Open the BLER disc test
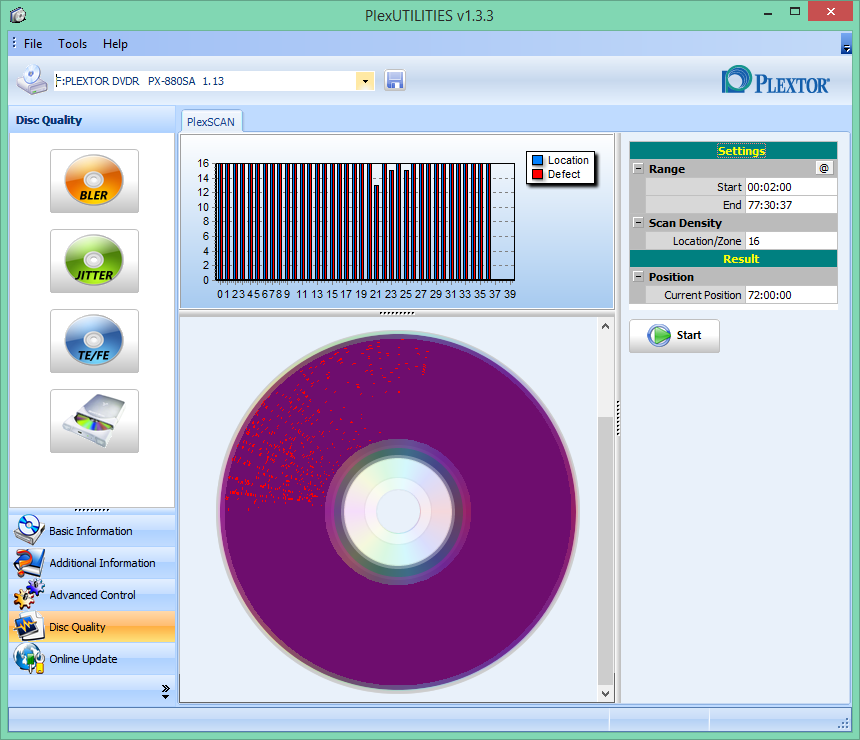The image size is (860, 740). tap(94, 181)
